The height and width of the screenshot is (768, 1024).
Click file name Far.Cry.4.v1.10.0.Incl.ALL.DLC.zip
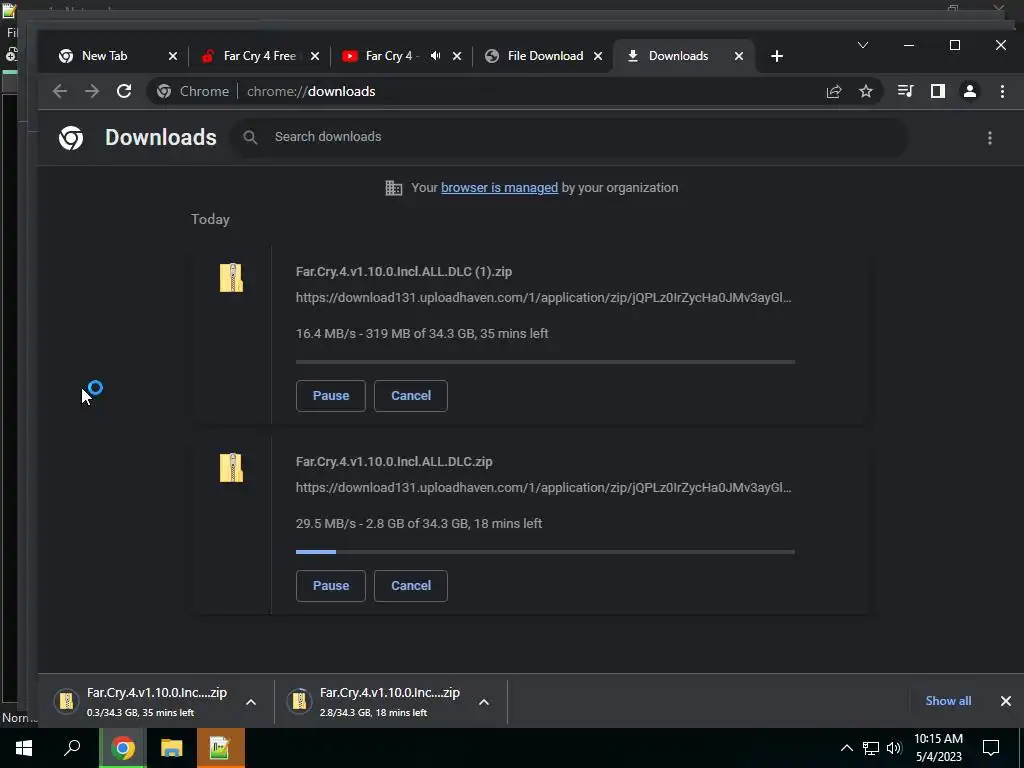point(394,462)
